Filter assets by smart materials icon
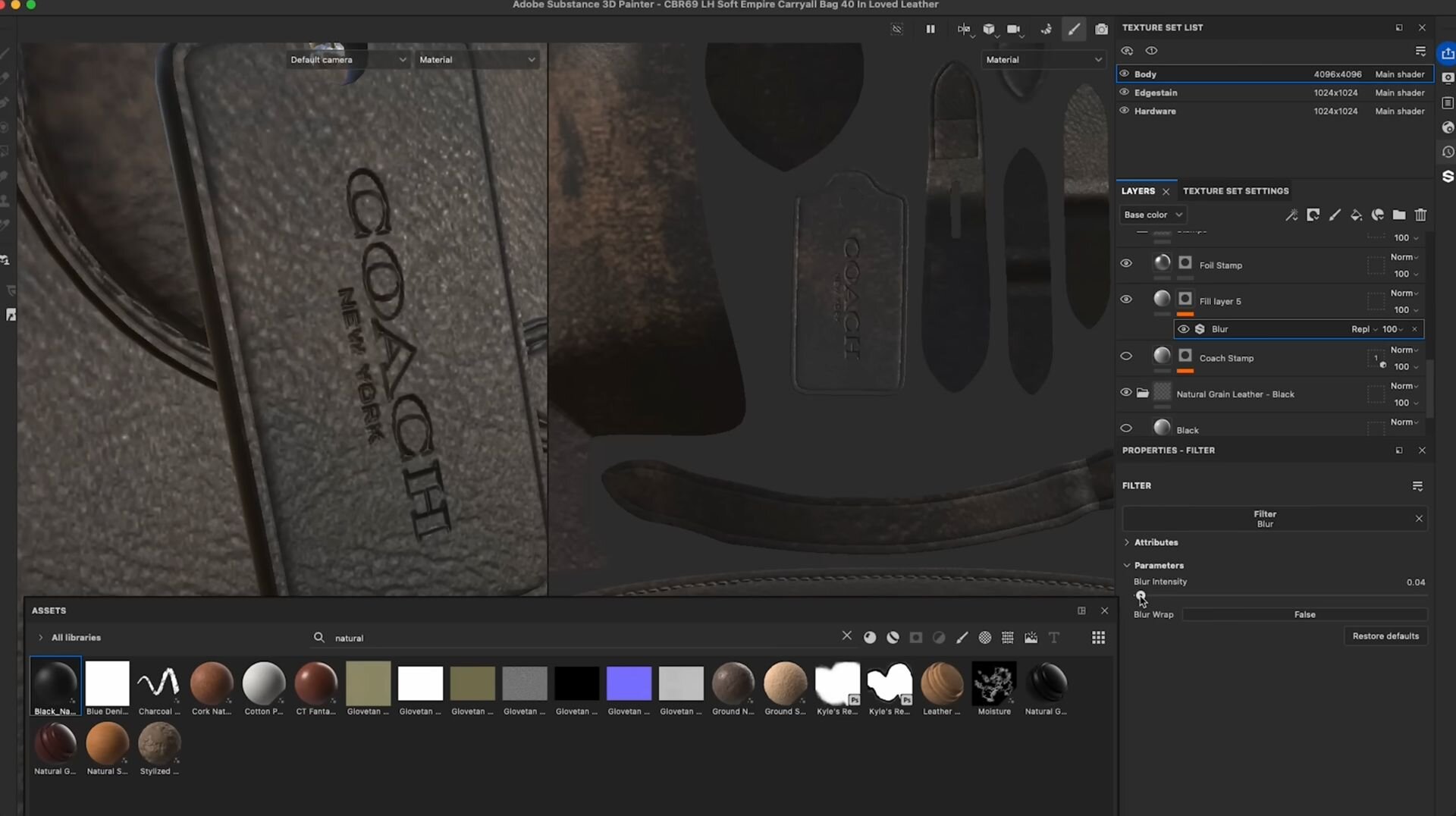This screenshot has width=1456, height=816. click(x=893, y=638)
